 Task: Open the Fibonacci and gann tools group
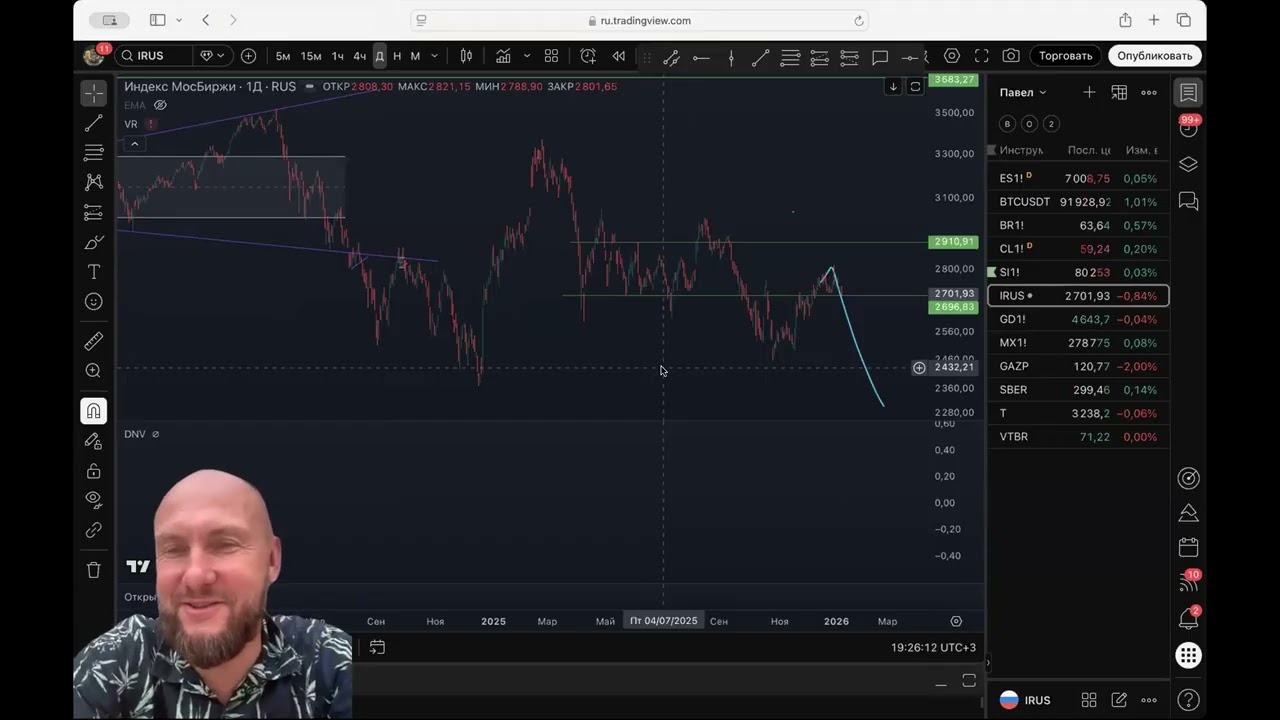[94, 153]
